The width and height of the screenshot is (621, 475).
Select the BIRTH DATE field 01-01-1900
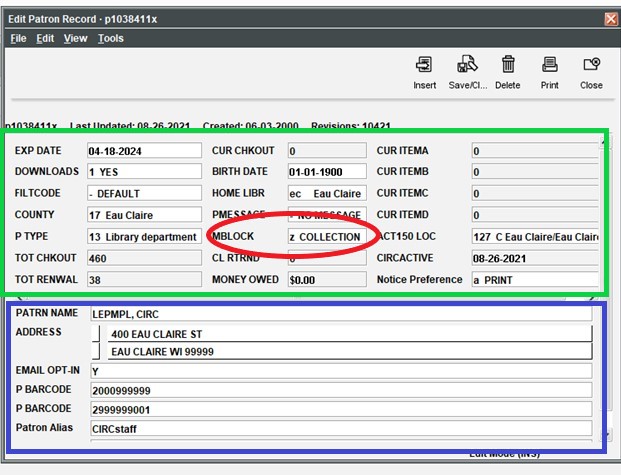pyautogui.click(x=327, y=172)
